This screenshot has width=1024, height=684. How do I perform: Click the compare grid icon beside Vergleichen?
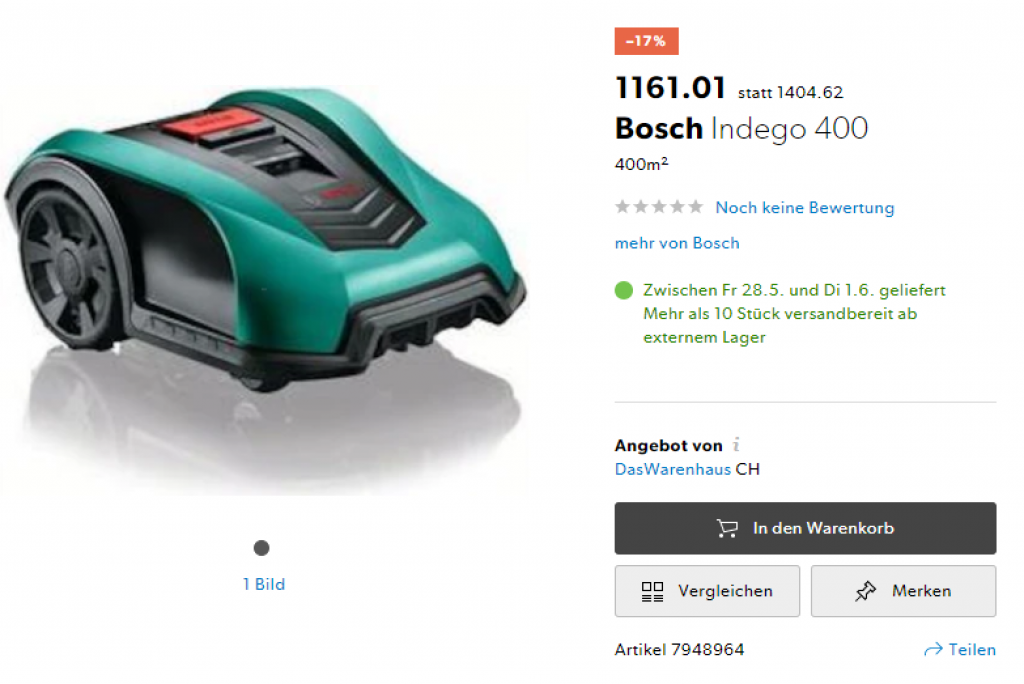652,592
